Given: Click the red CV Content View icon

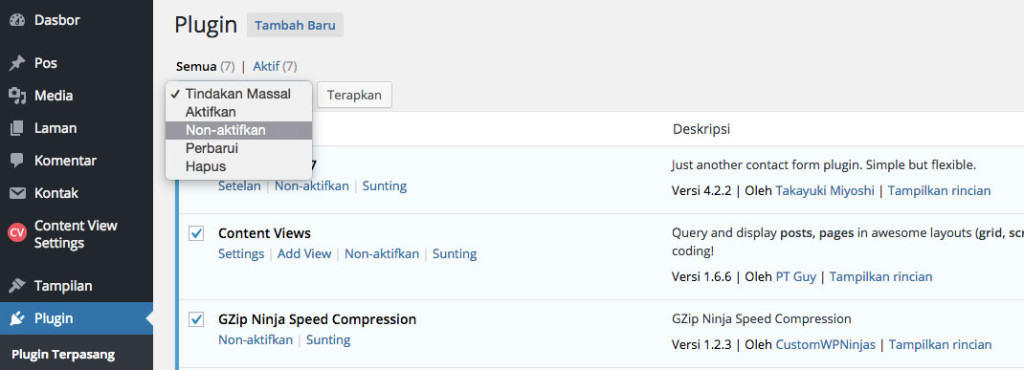Looking at the screenshot, I should click(x=17, y=233).
